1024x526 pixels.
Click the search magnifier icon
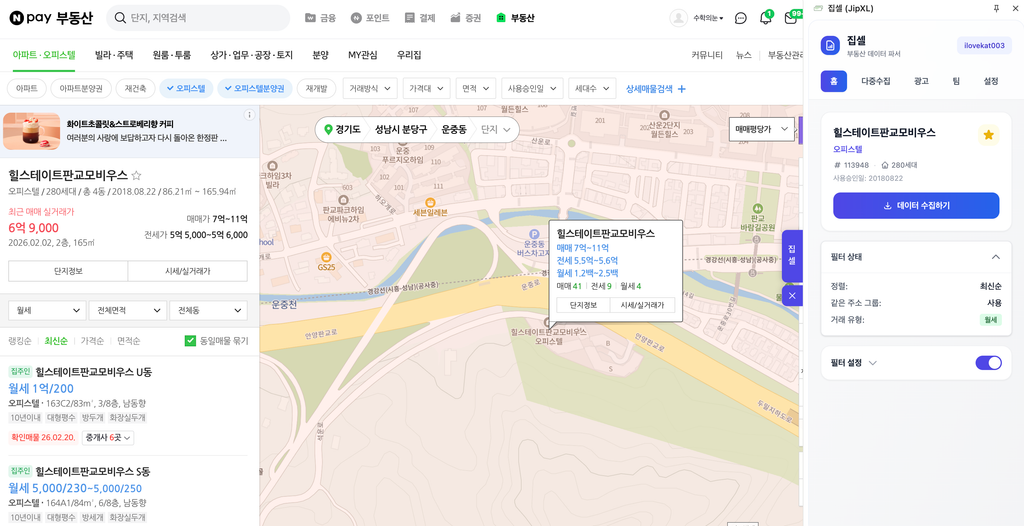point(120,18)
